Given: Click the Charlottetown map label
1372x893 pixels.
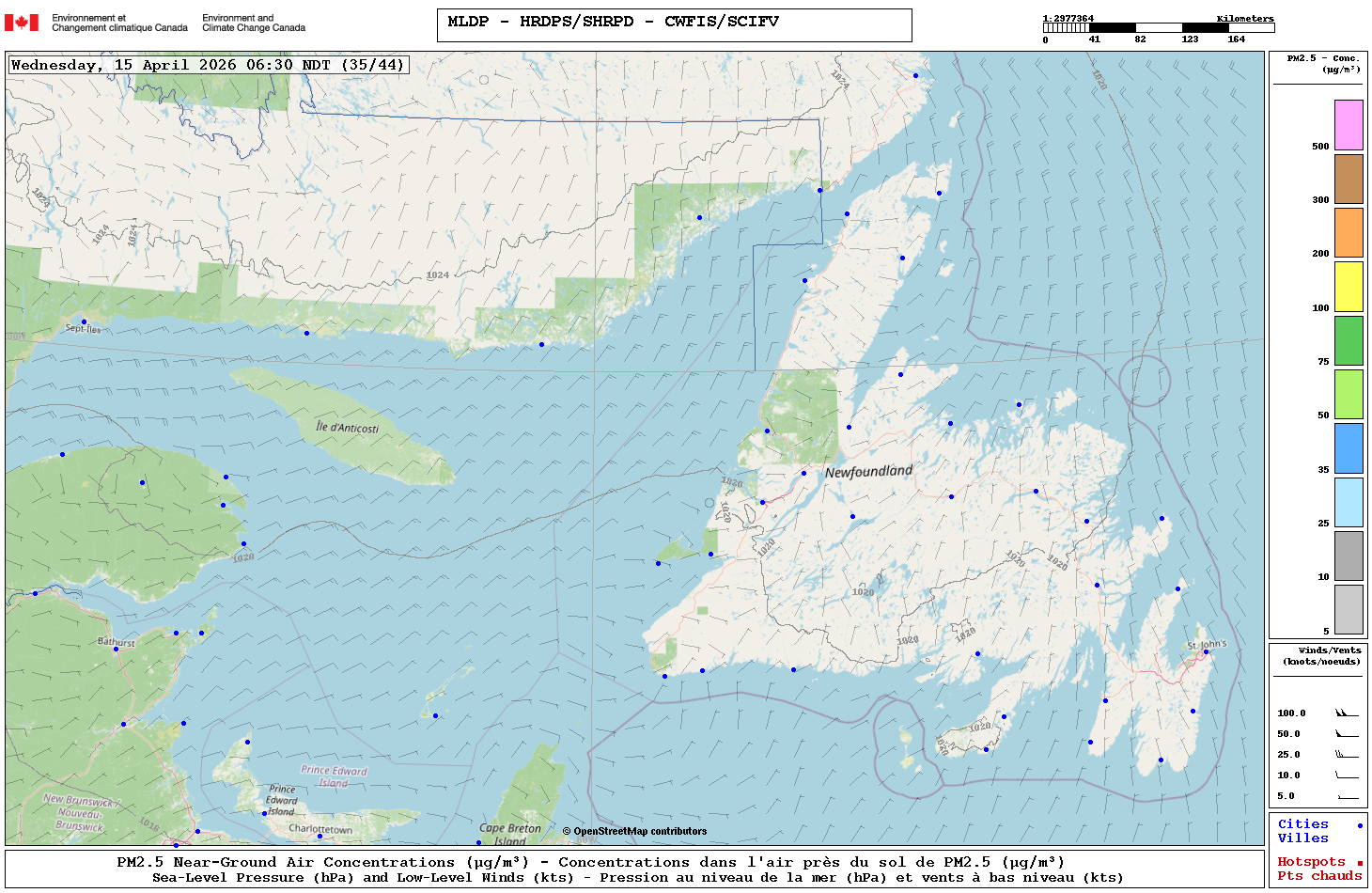Looking at the screenshot, I should (320, 829).
